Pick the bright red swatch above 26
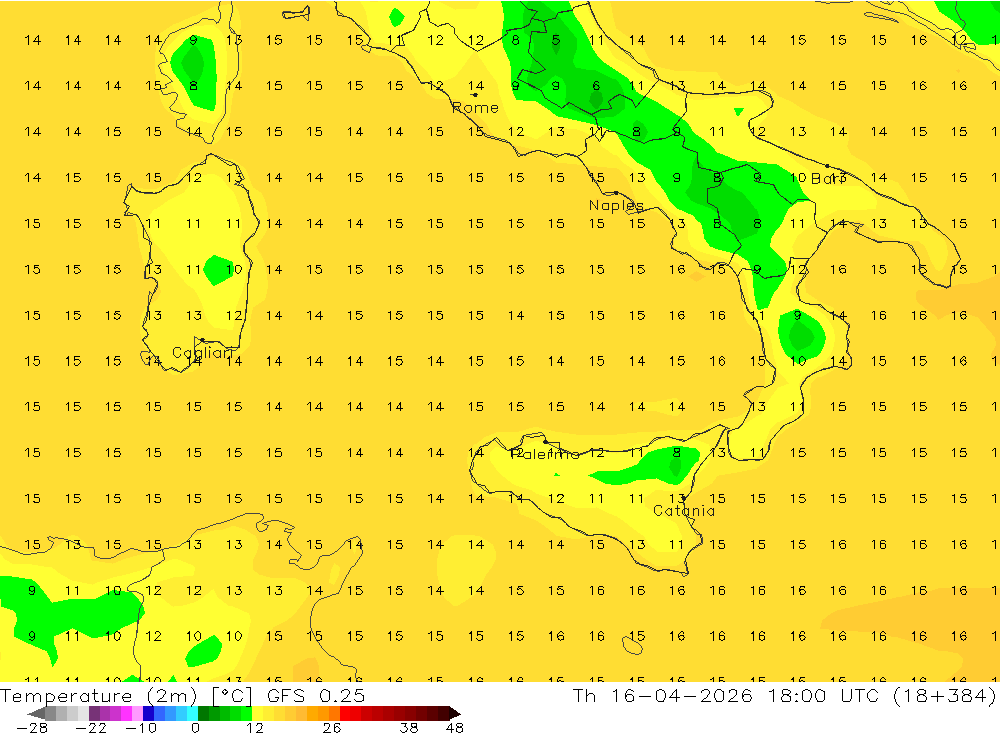The width and height of the screenshot is (1000, 733). click(x=345, y=713)
